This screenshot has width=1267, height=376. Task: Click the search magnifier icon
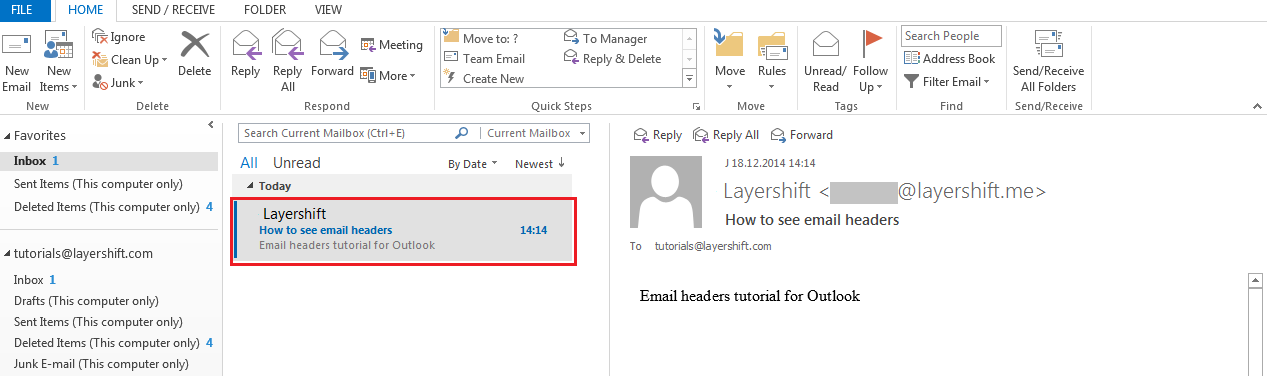pyautogui.click(x=461, y=133)
